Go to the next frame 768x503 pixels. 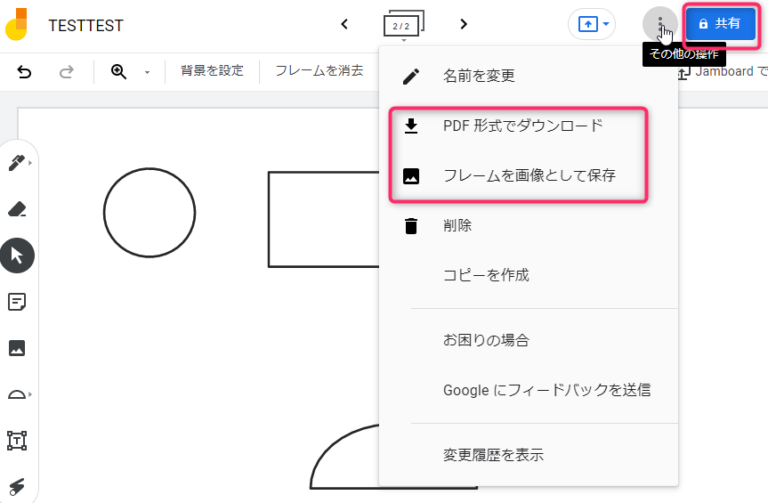click(x=463, y=23)
